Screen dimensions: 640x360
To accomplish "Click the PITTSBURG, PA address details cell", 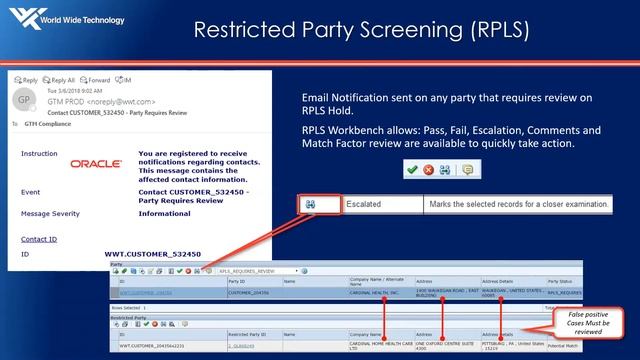I will coord(513,346).
